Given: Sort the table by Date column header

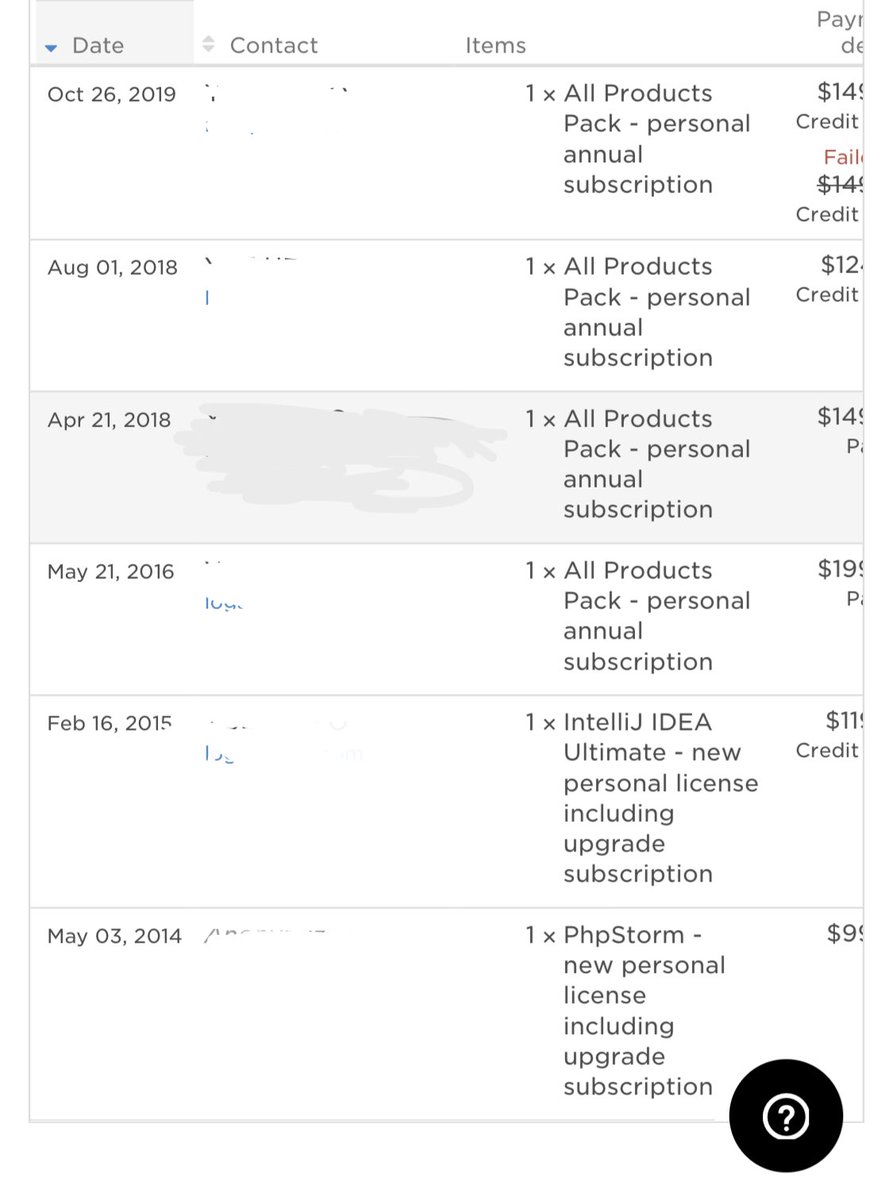Looking at the screenshot, I should point(98,46).
